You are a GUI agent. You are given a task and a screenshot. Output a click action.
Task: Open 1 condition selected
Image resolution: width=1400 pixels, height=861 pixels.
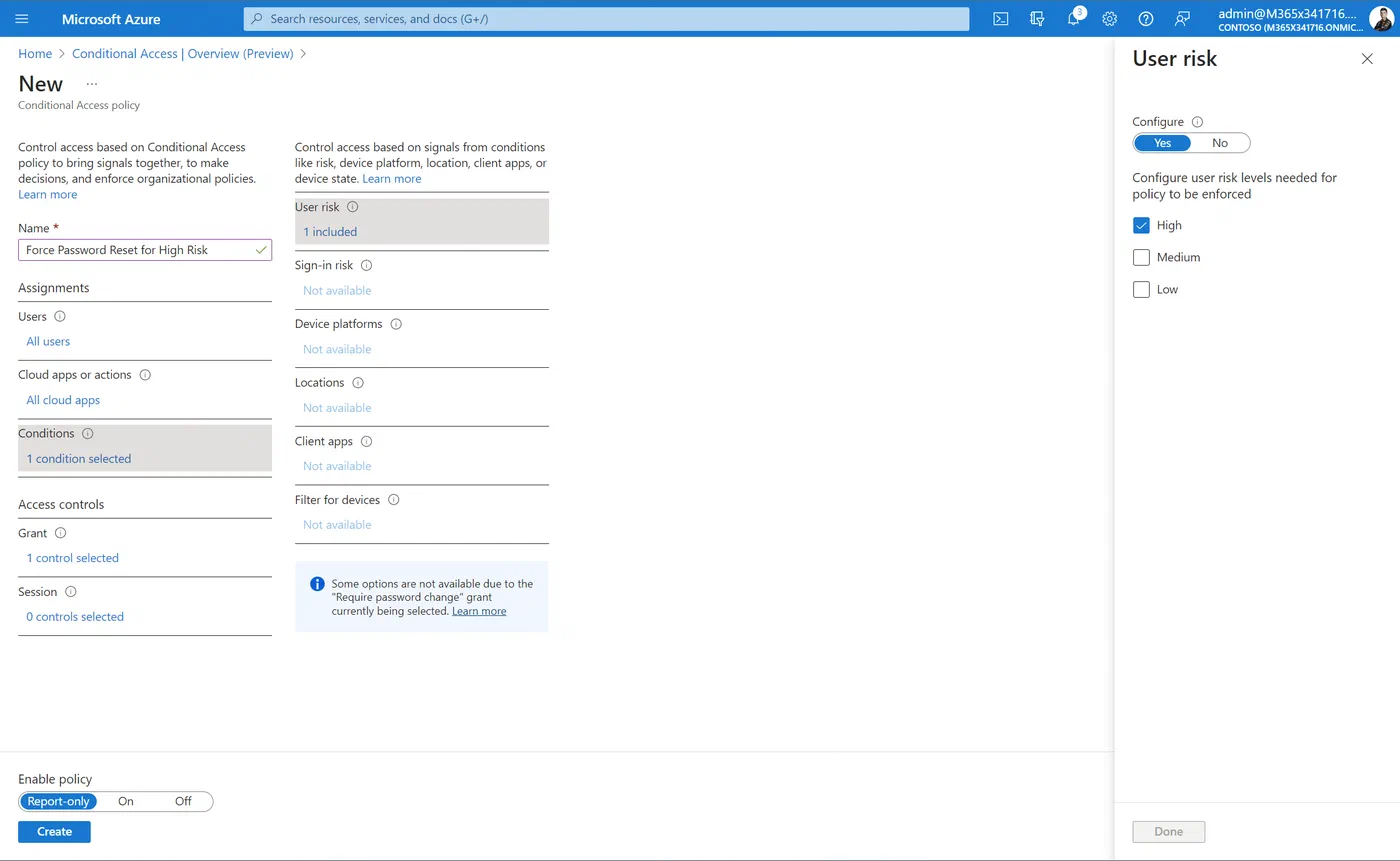[x=79, y=459]
